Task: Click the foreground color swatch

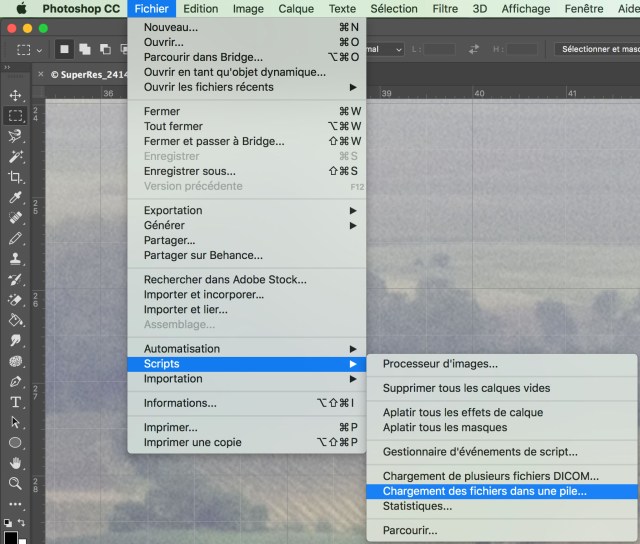Action: (x=10, y=537)
